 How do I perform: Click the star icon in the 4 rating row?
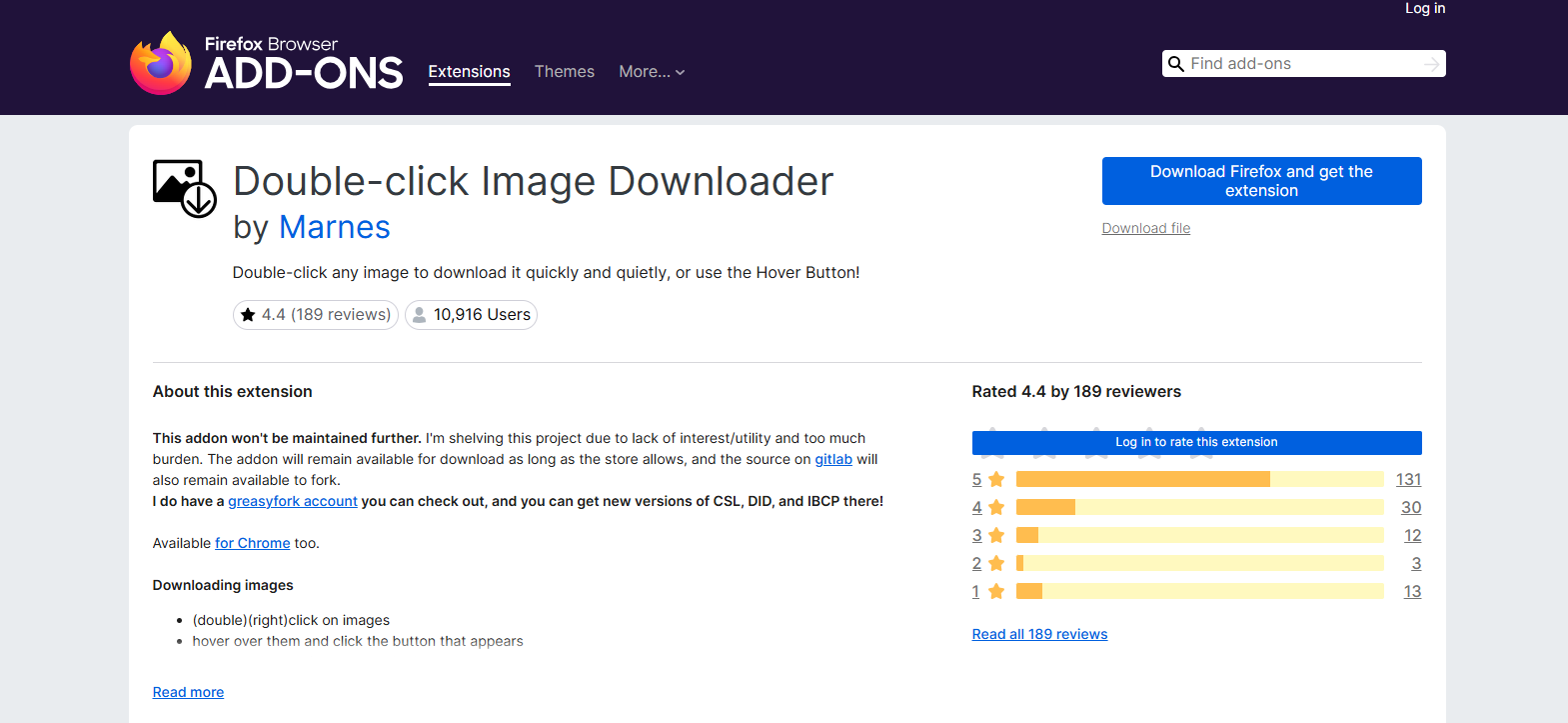click(x=996, y=508)
